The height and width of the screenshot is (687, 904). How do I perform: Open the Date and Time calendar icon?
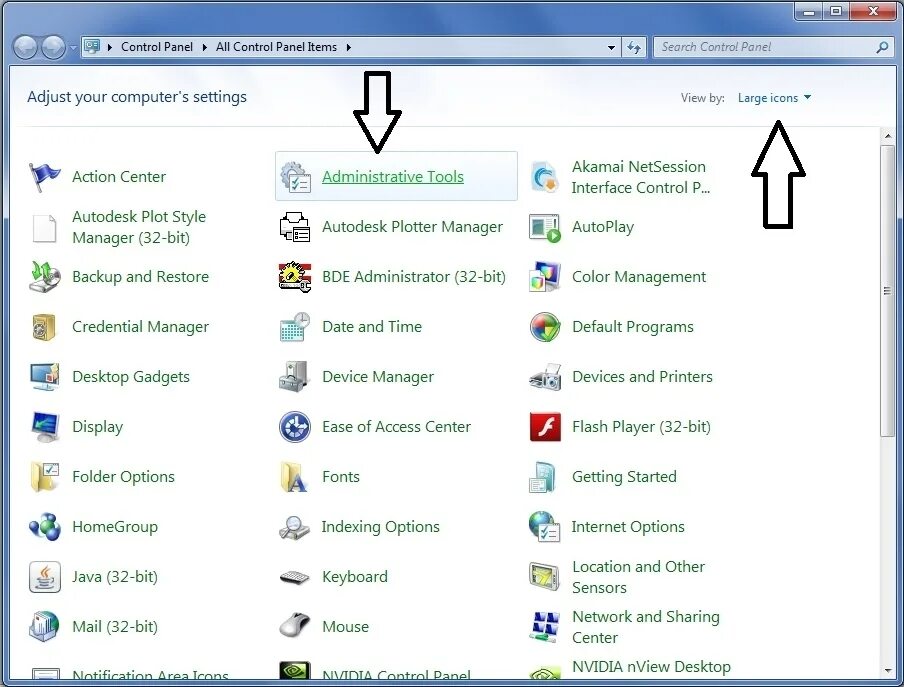click(x=295, y=327)
